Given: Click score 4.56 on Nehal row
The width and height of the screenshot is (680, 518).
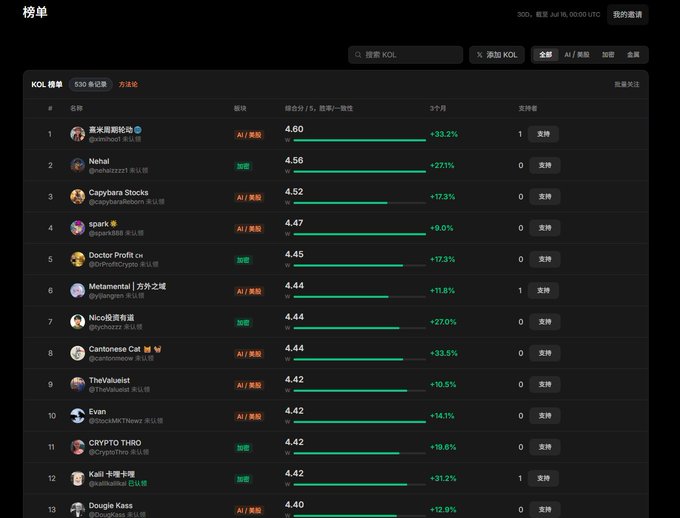Looking at the screenshot, I should (x=294, y=160).
